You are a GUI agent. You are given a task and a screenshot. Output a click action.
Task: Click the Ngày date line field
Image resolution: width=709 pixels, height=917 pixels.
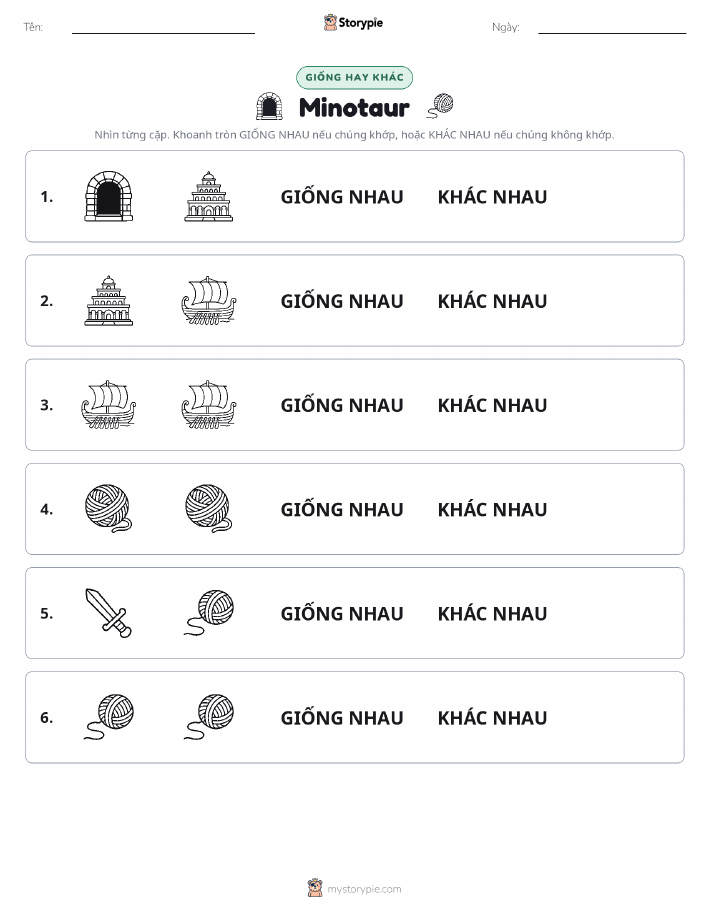tap(612, 28)
